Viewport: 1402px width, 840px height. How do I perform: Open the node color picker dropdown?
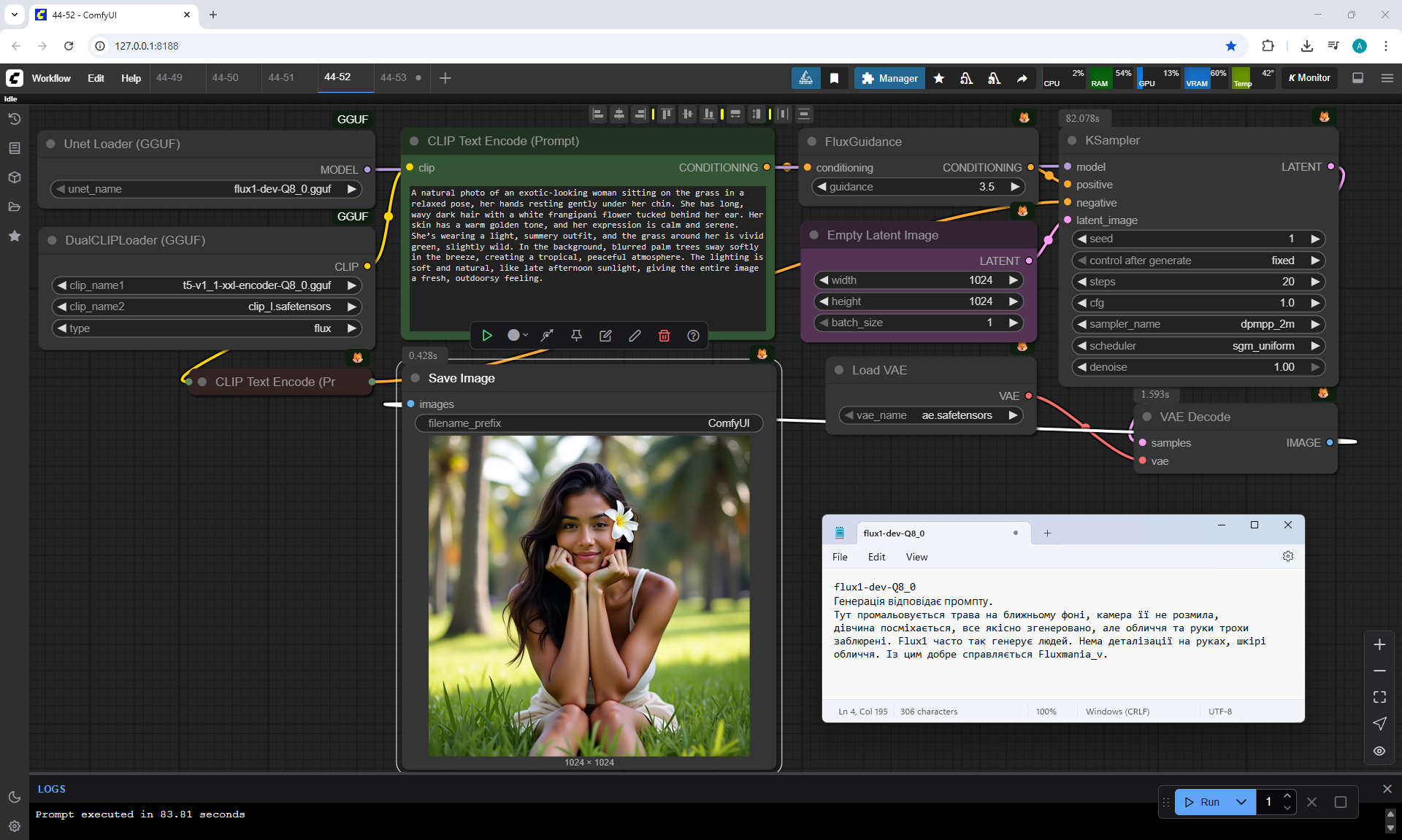click(517, 336)
